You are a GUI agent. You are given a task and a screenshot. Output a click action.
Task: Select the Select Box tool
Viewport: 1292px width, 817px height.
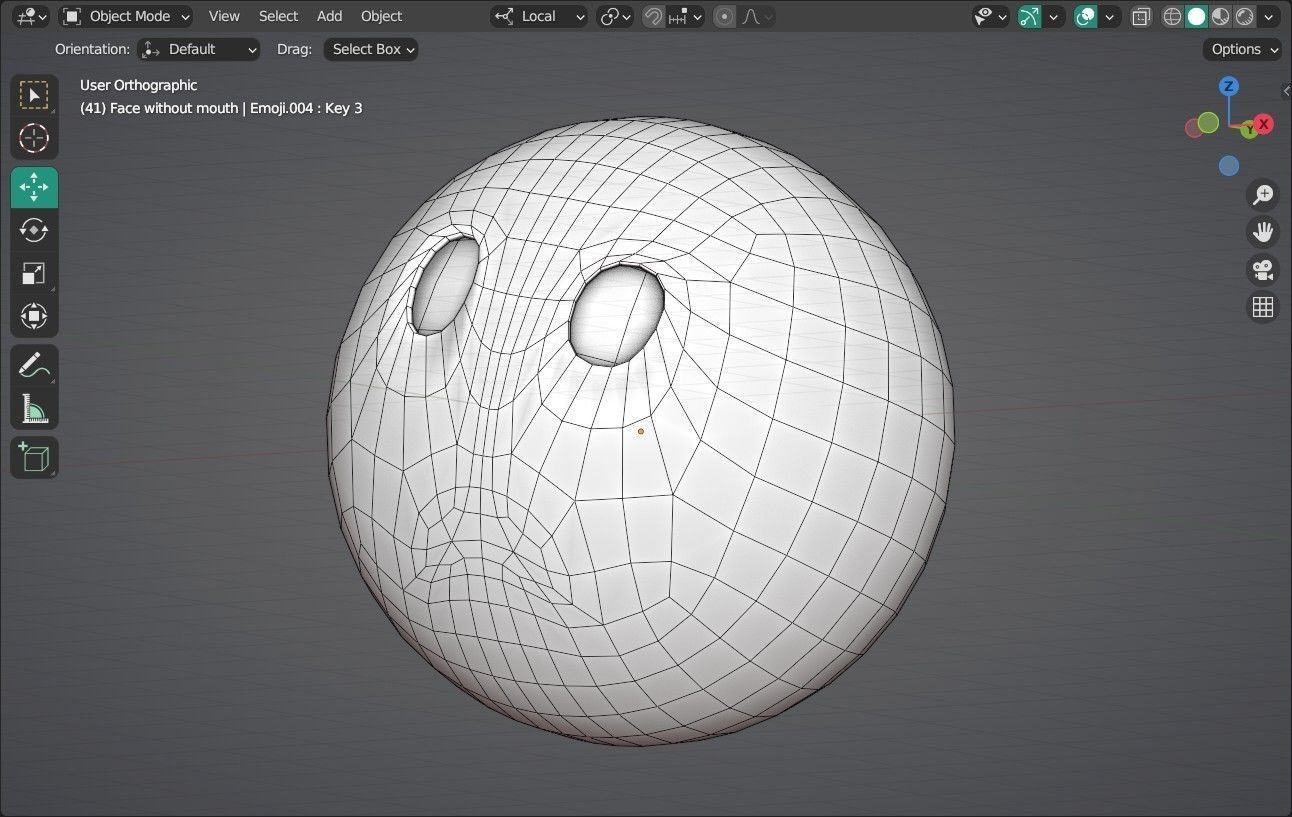34,95
